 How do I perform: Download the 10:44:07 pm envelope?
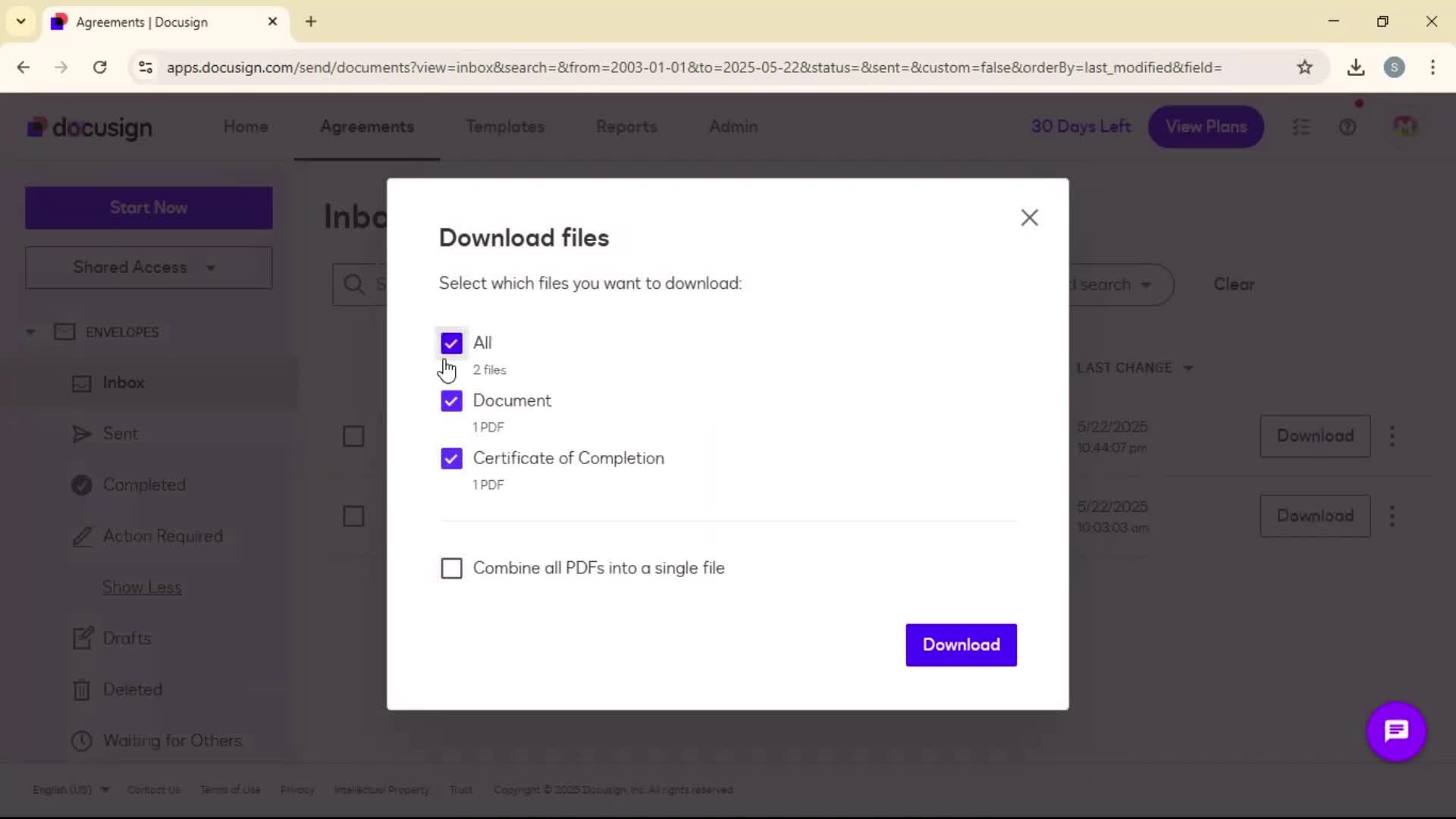click(1315, 436)
